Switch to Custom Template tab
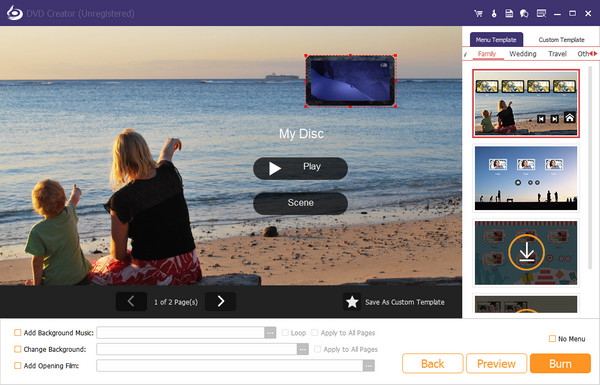The image size is (600, 385). [x=561, y=39]
